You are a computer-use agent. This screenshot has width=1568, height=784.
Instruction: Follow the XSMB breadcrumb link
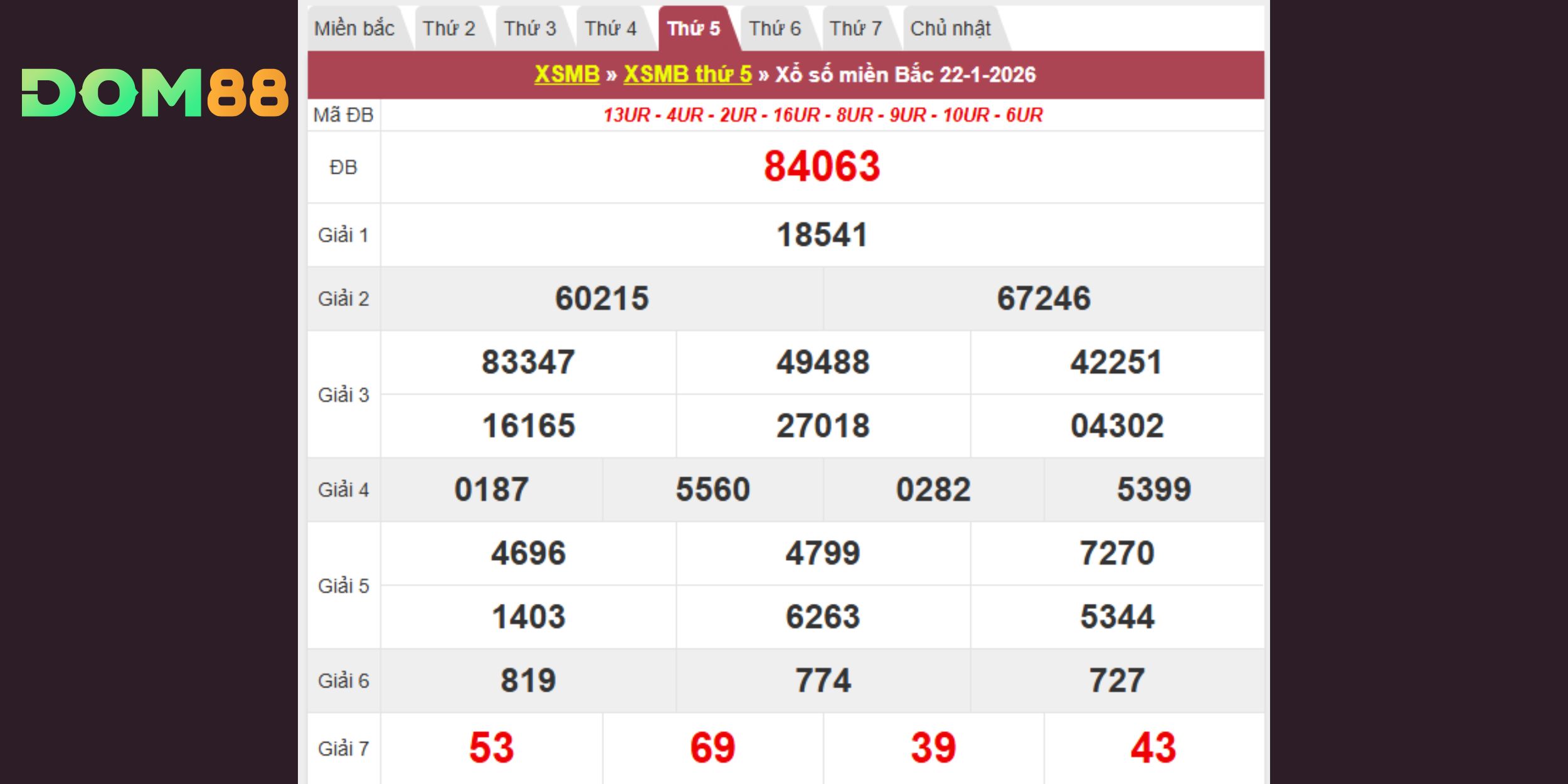[567, 75]
